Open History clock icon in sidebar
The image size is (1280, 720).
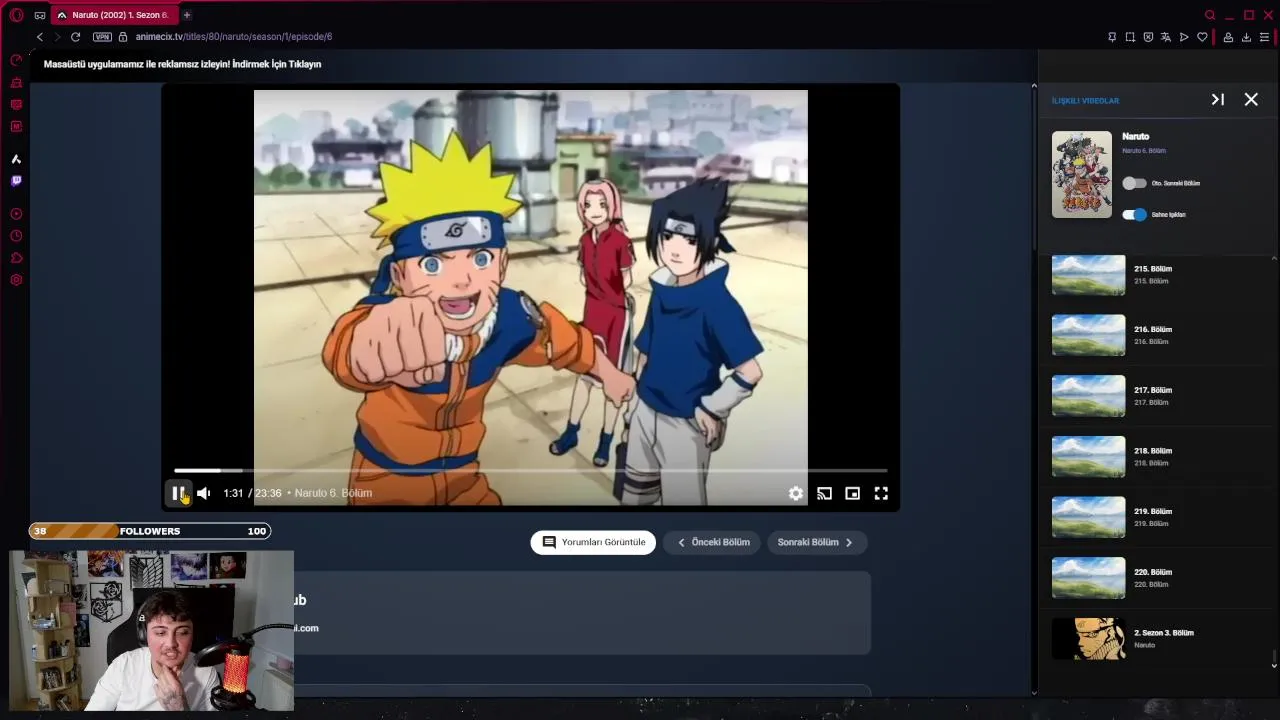[x=16, y=236]
